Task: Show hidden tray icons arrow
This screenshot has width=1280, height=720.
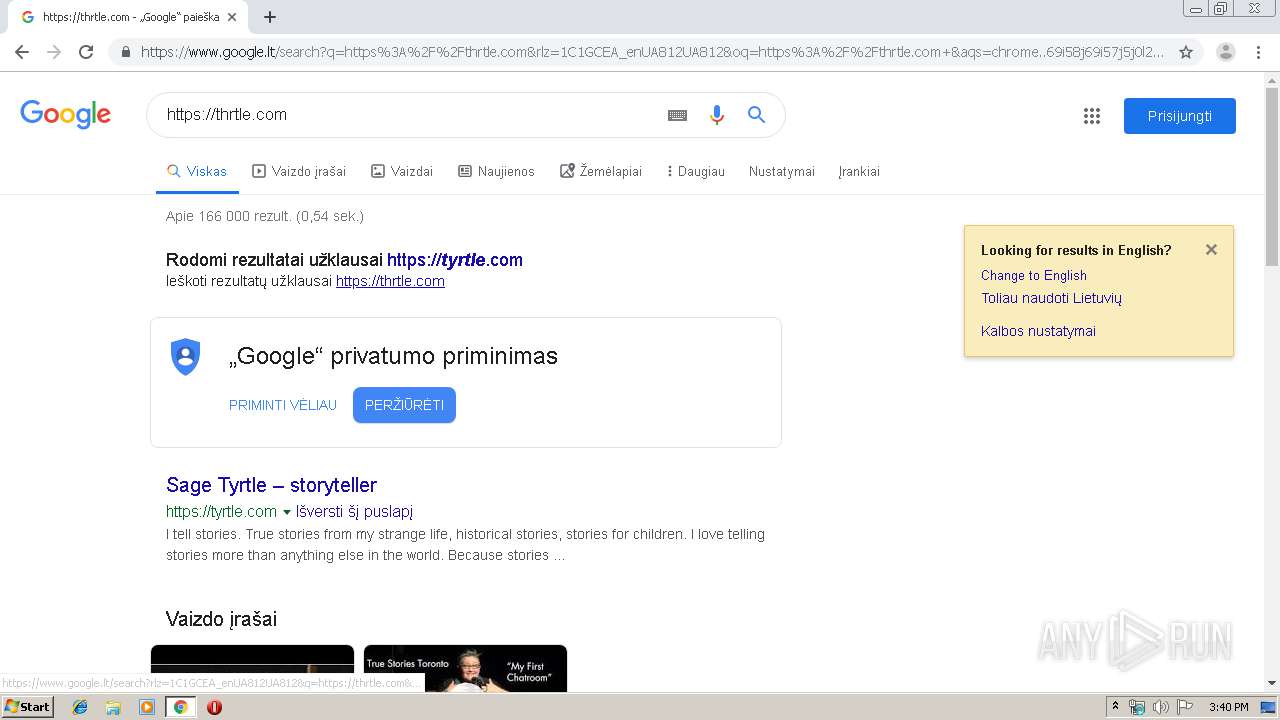Action: pos(1115,707)
